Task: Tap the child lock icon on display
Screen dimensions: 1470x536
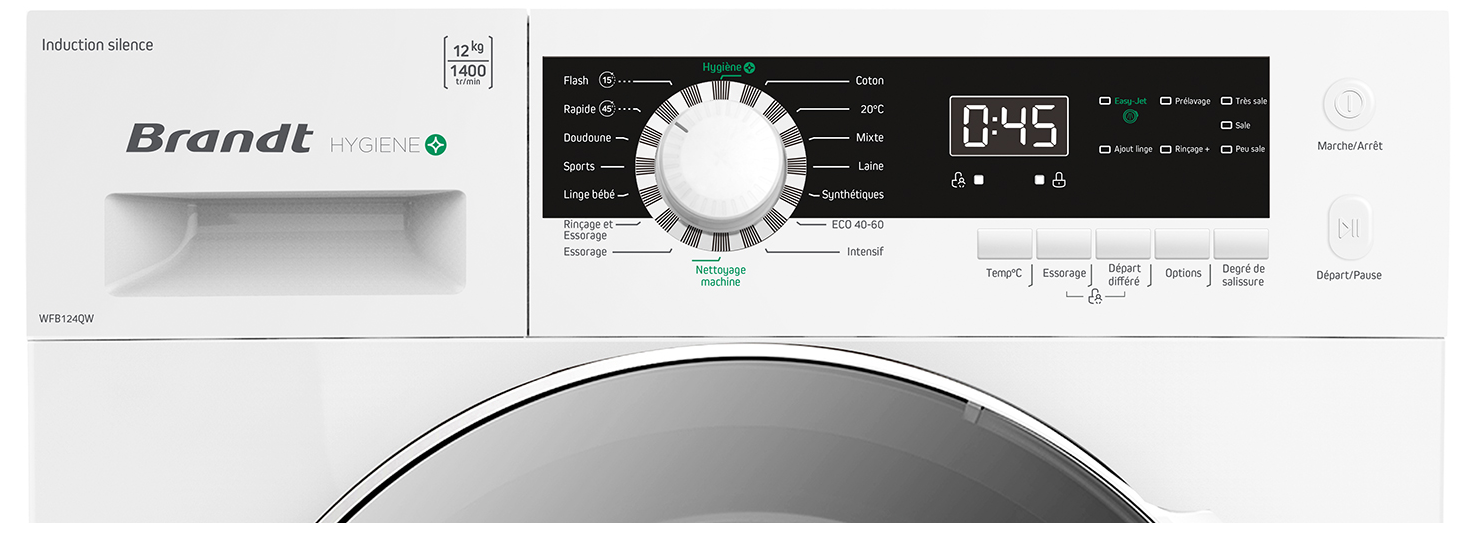Action: [x=958, y=181]
